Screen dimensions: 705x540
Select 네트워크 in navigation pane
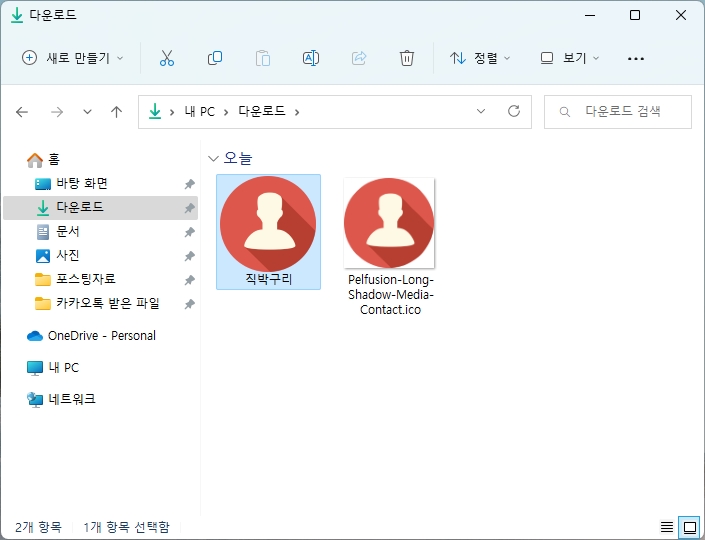(x=61, y=399)
